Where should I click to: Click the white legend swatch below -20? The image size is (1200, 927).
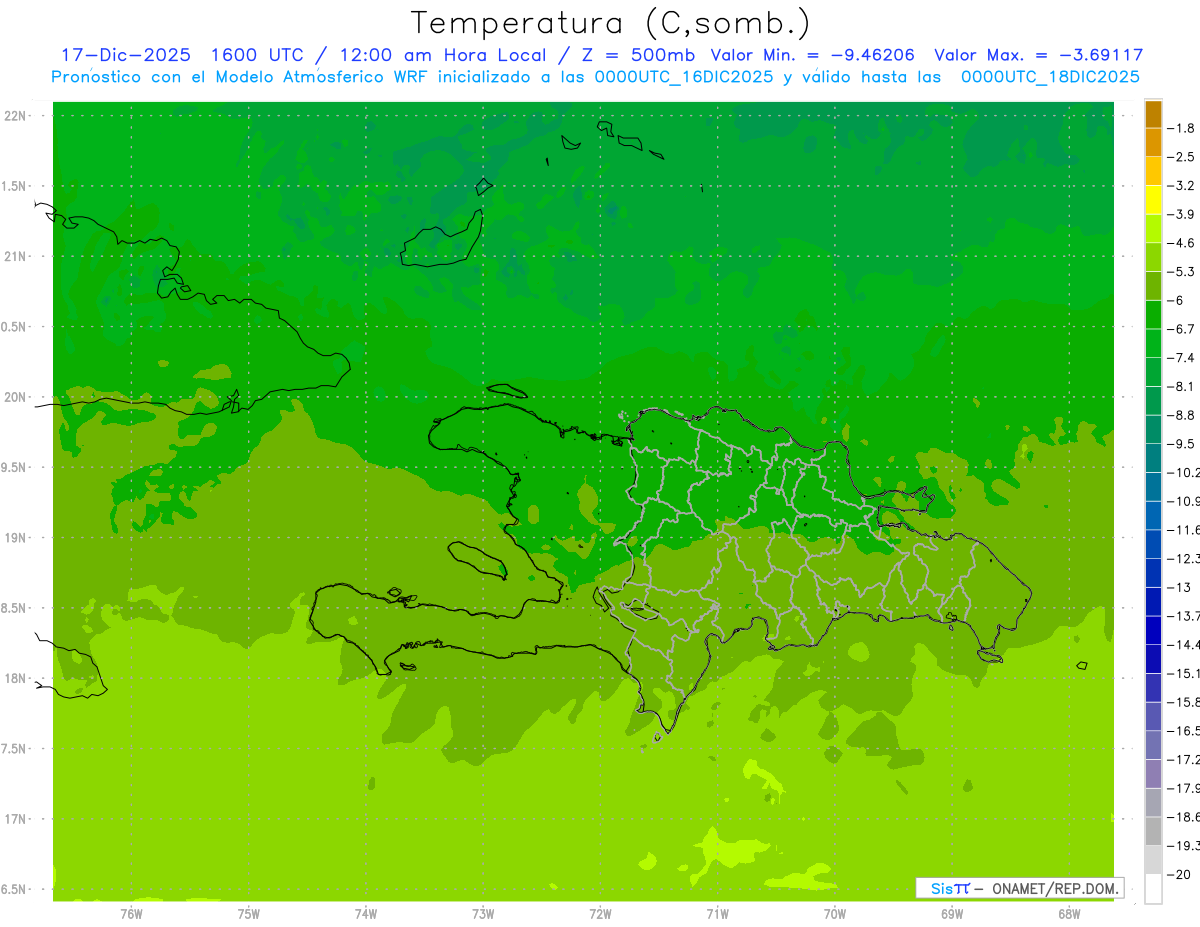tap(1153, 889)
